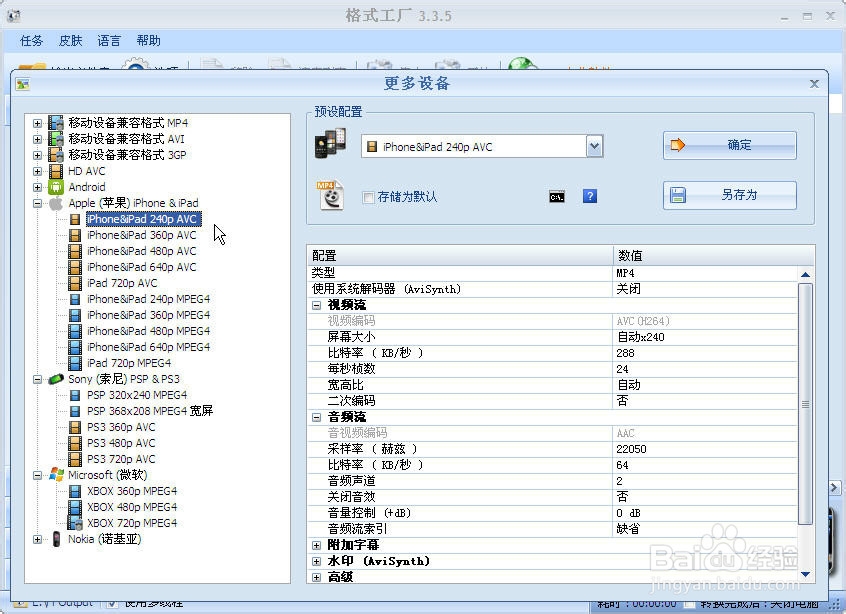
Task: Expand the 高级 section
Action: click(317, 577)
